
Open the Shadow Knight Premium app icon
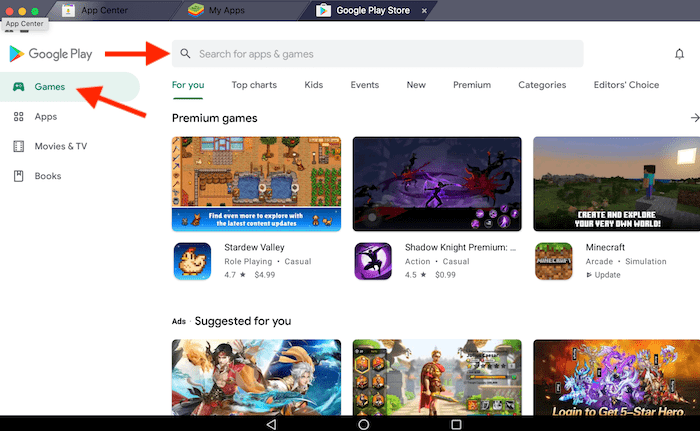(373, 261)
